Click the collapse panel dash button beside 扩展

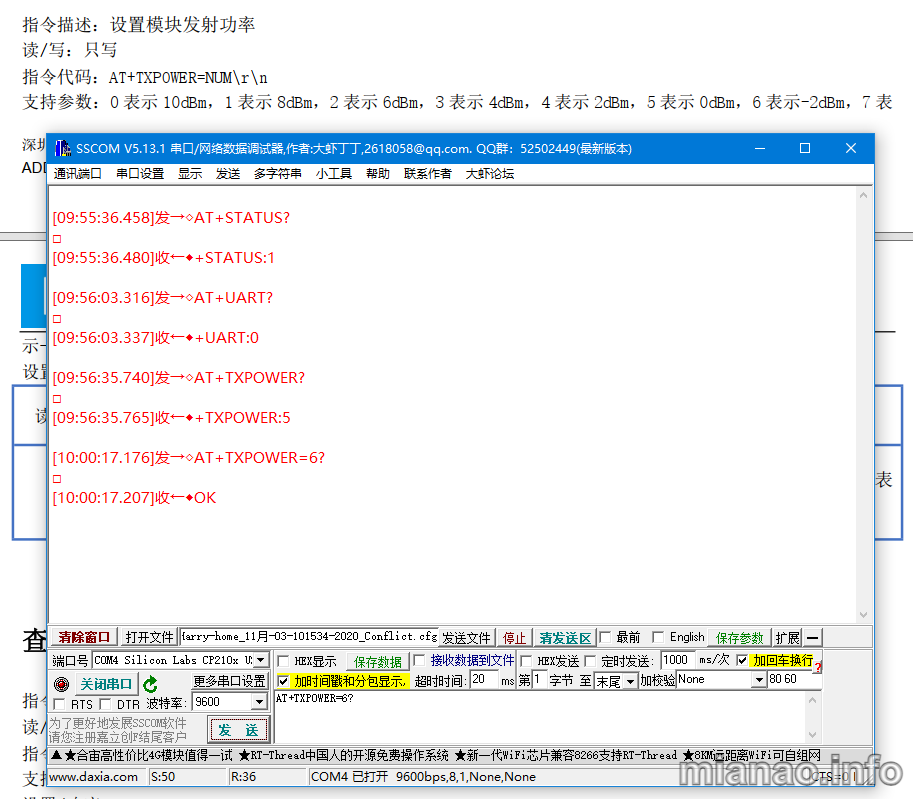coord(812,638)
